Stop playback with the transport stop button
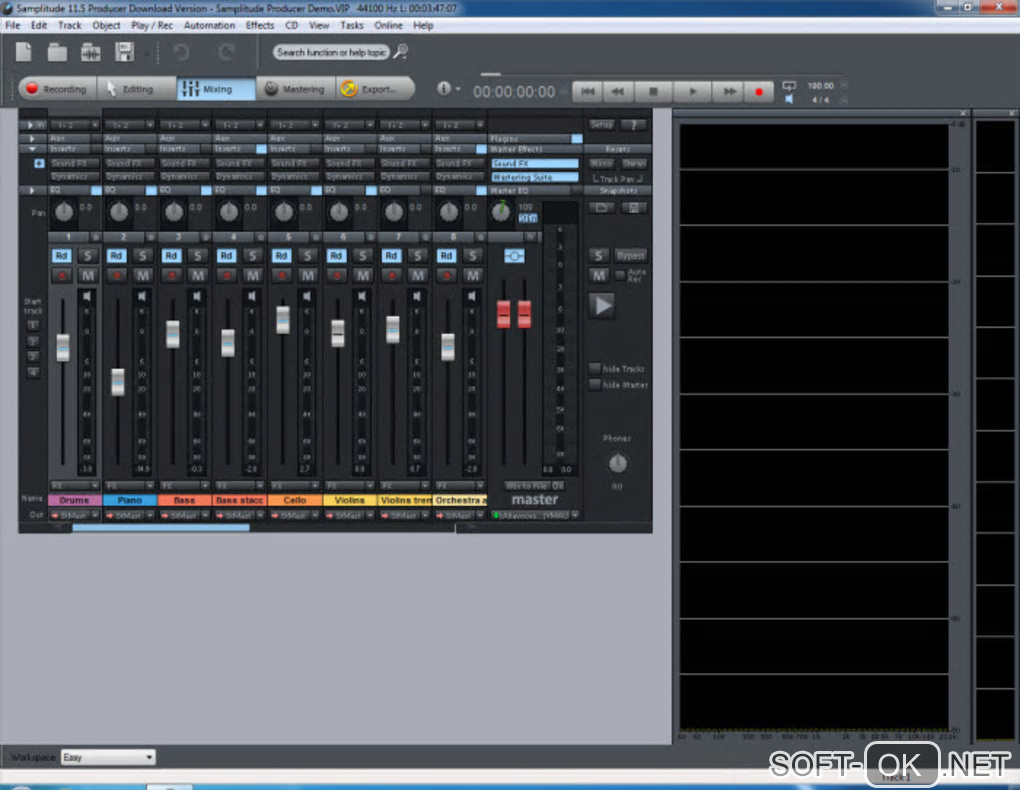Viewport: 1020px width, 790px height. click(x=654, y=92)
